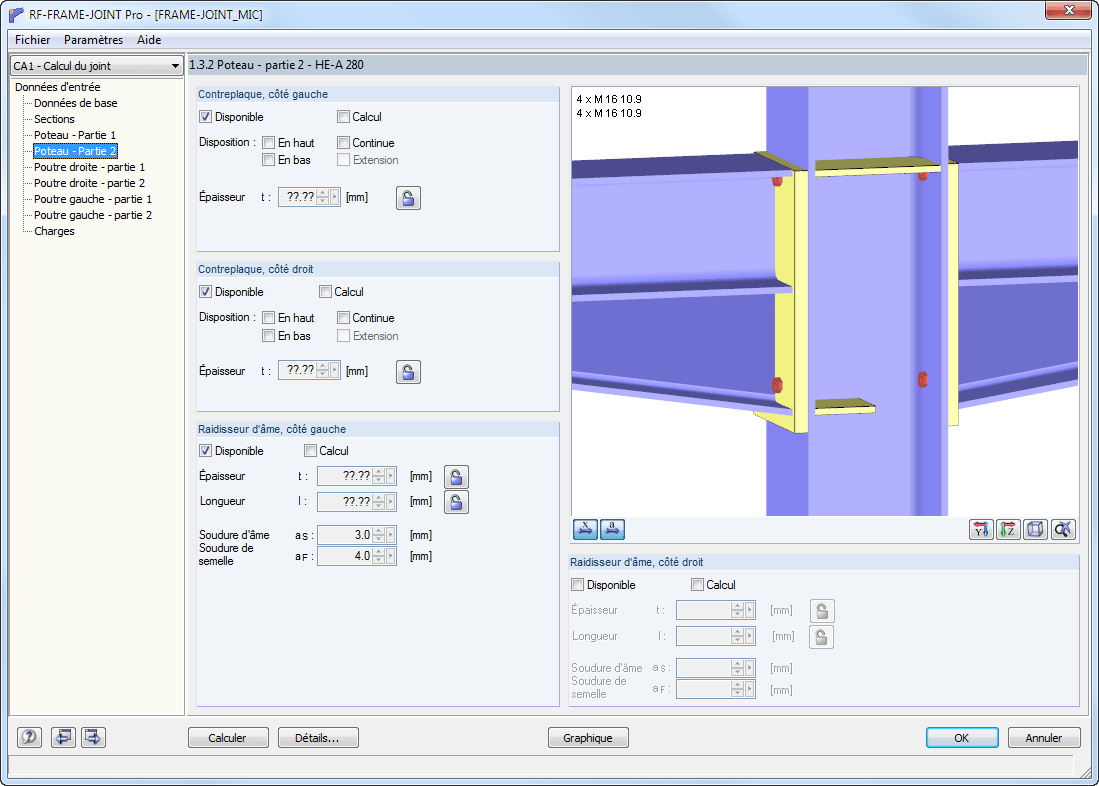The image size is (1099, 786).
Task: Select Poutre gauche - partie 1
Action: (93, 199)
